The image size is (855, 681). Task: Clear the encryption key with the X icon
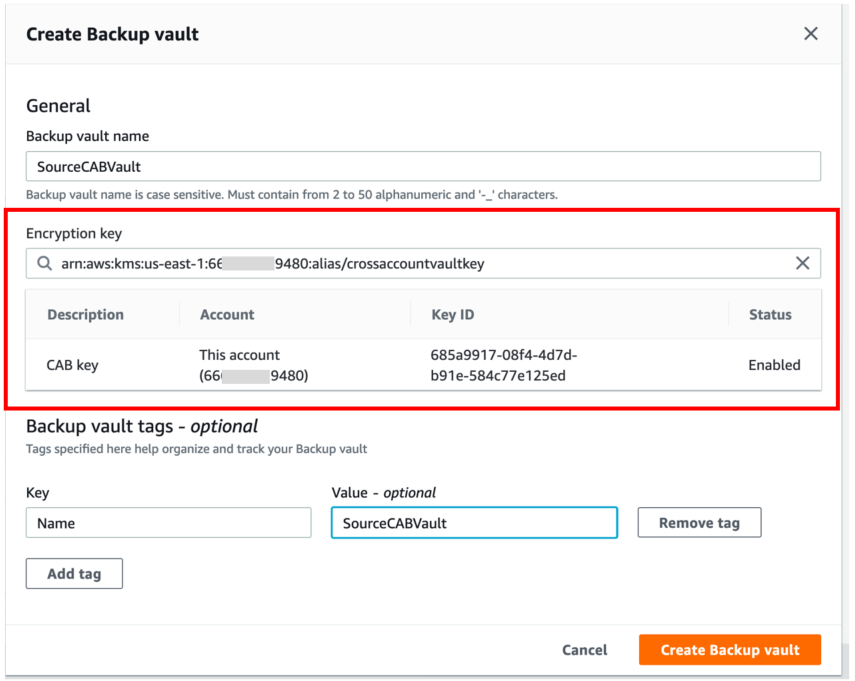(x=803, y=263)
